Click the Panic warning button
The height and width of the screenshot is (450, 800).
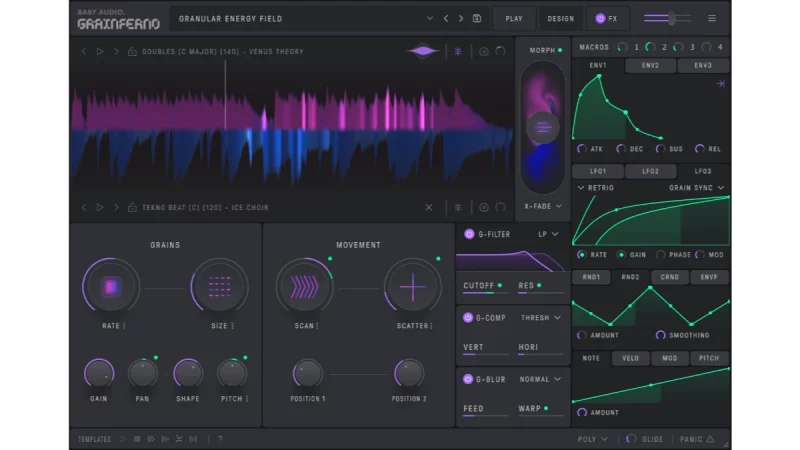[696, 439]
